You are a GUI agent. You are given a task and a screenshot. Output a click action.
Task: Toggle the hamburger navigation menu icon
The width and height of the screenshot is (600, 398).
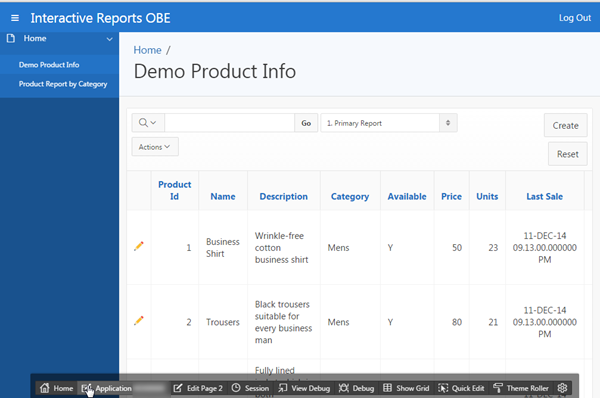pyautogui.click(x=15, y=18)
